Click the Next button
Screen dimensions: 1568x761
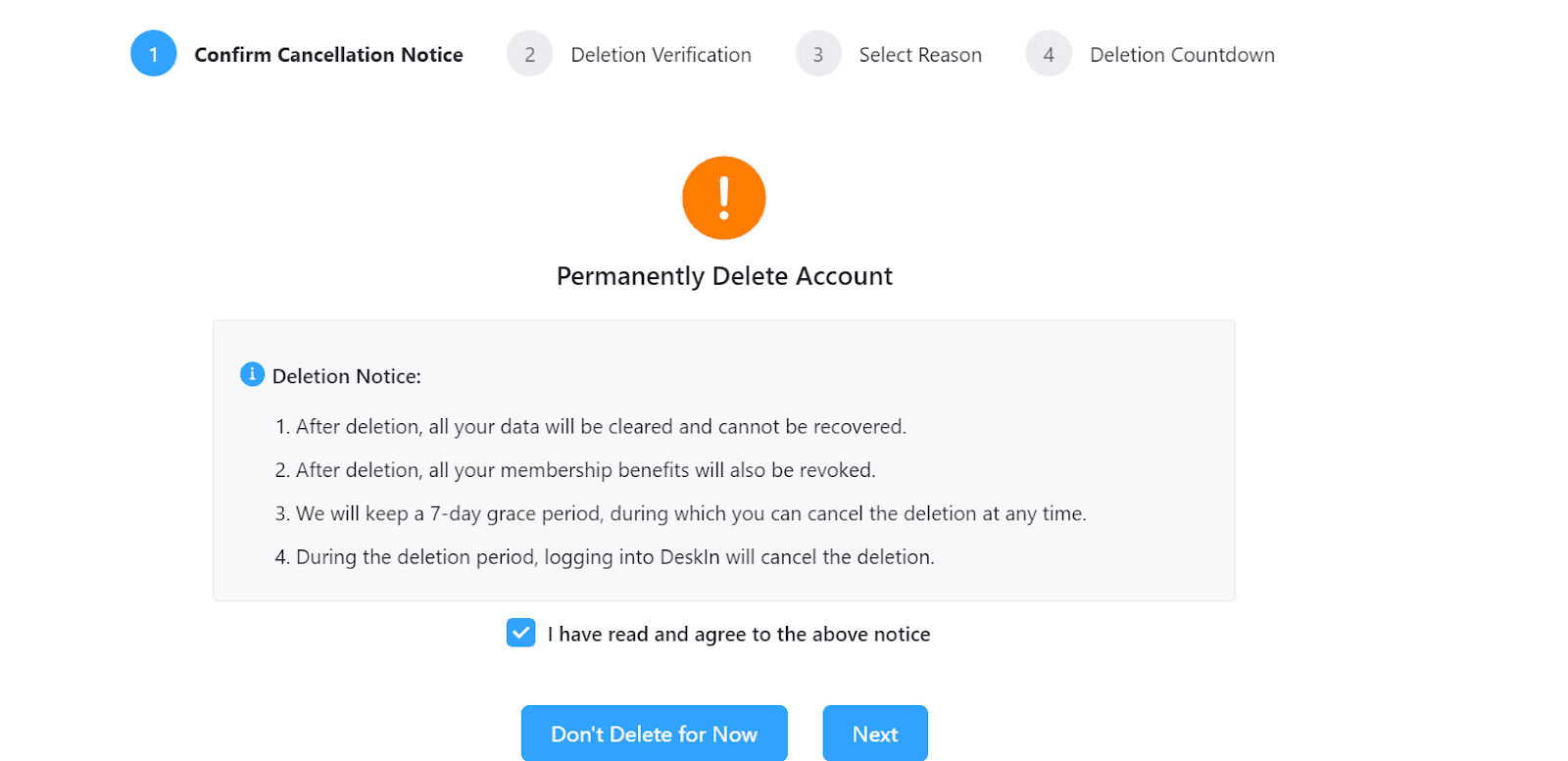(875, 734)
